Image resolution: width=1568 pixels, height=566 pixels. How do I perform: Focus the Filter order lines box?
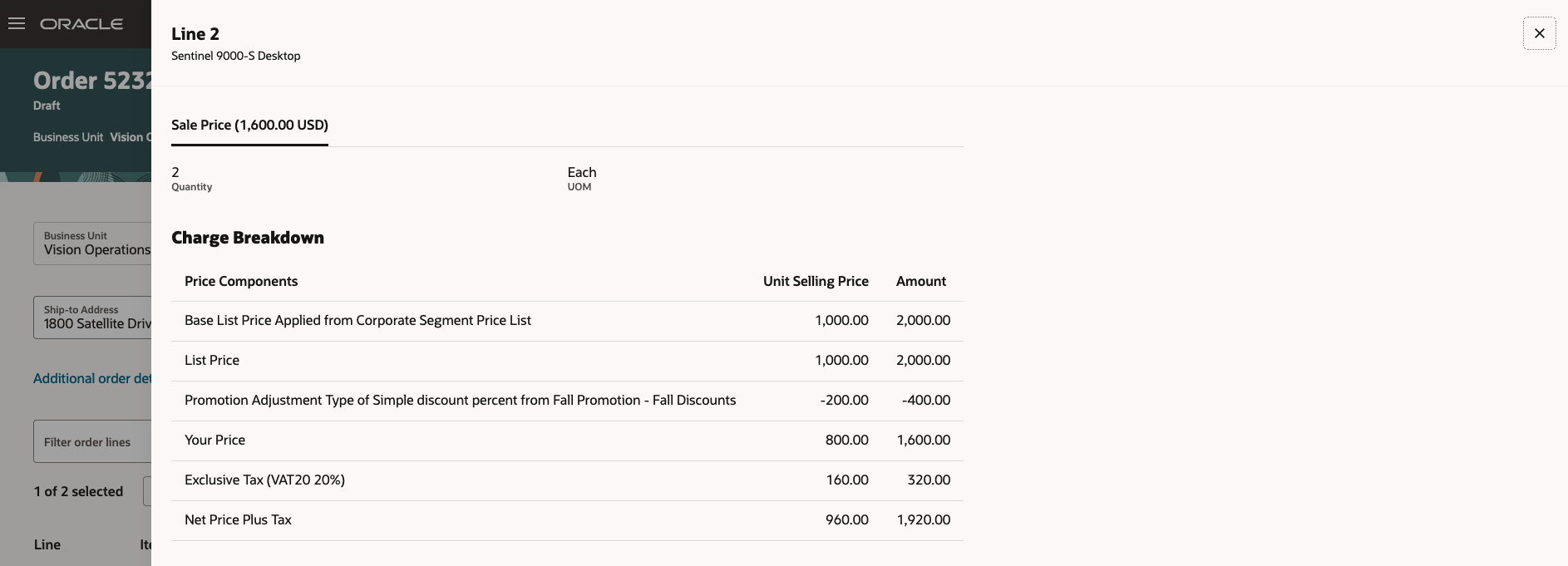(92, 441)
